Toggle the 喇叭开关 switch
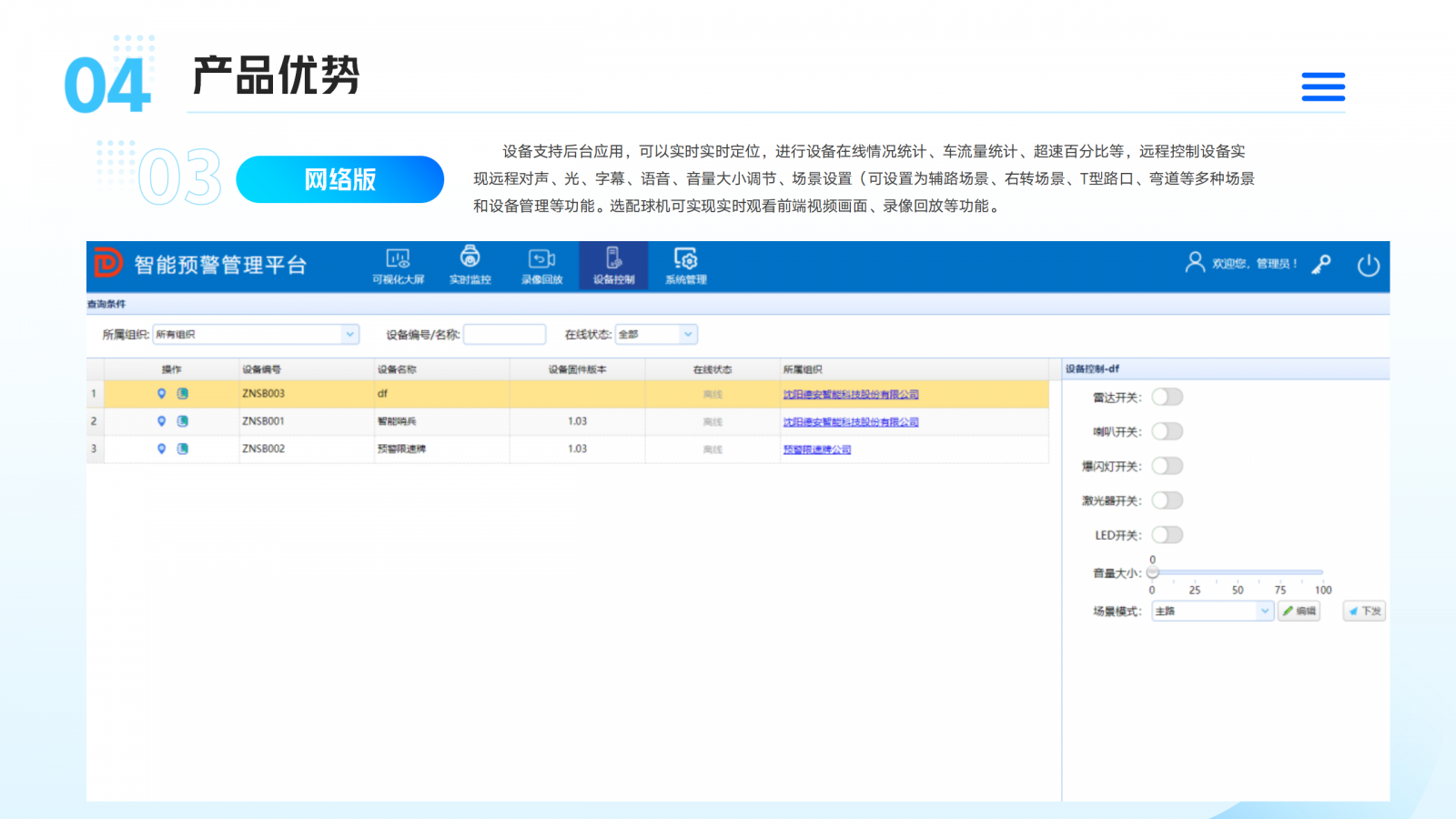This screenshot has width=1456, height=819. [x=1168, y=431]
